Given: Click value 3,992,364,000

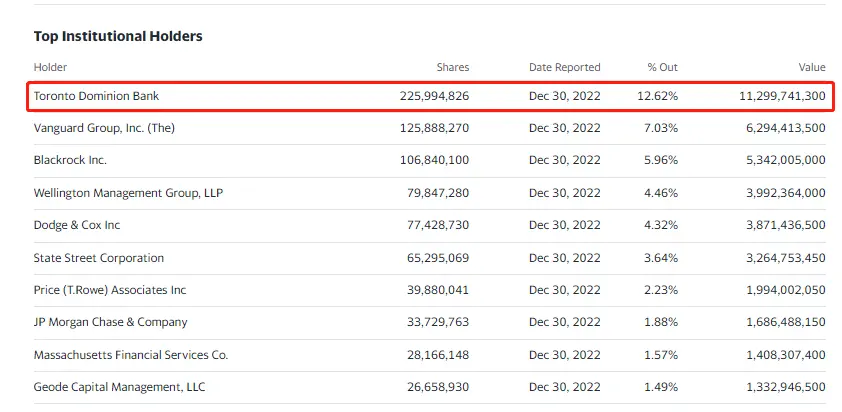Looking at the screenshot, I should point(786,193).
